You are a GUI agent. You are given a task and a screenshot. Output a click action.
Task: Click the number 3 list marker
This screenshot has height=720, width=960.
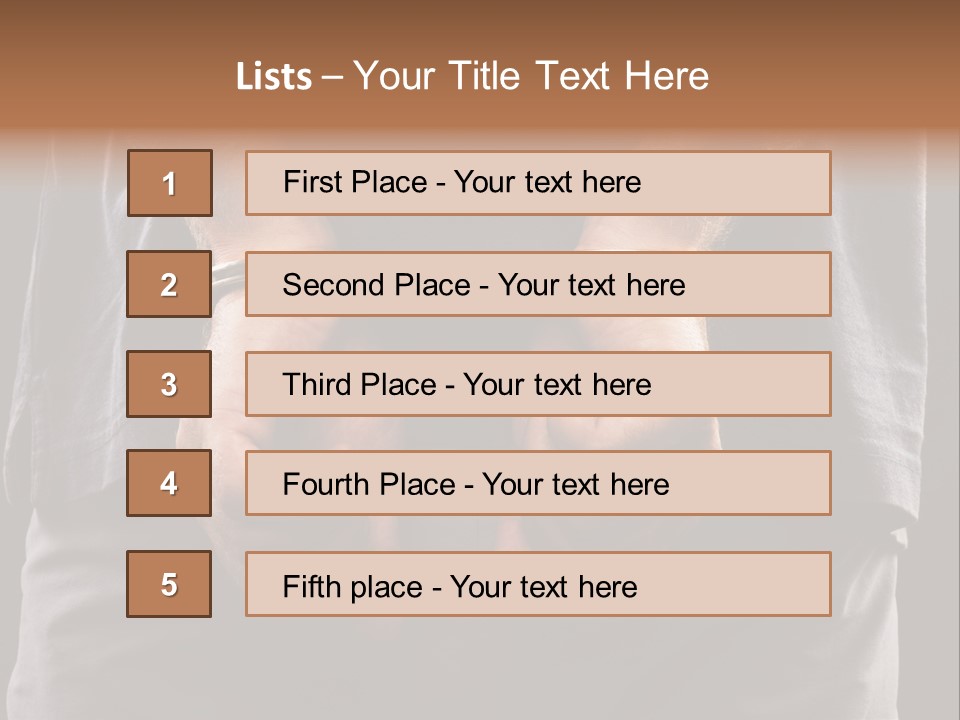(169, 384)
